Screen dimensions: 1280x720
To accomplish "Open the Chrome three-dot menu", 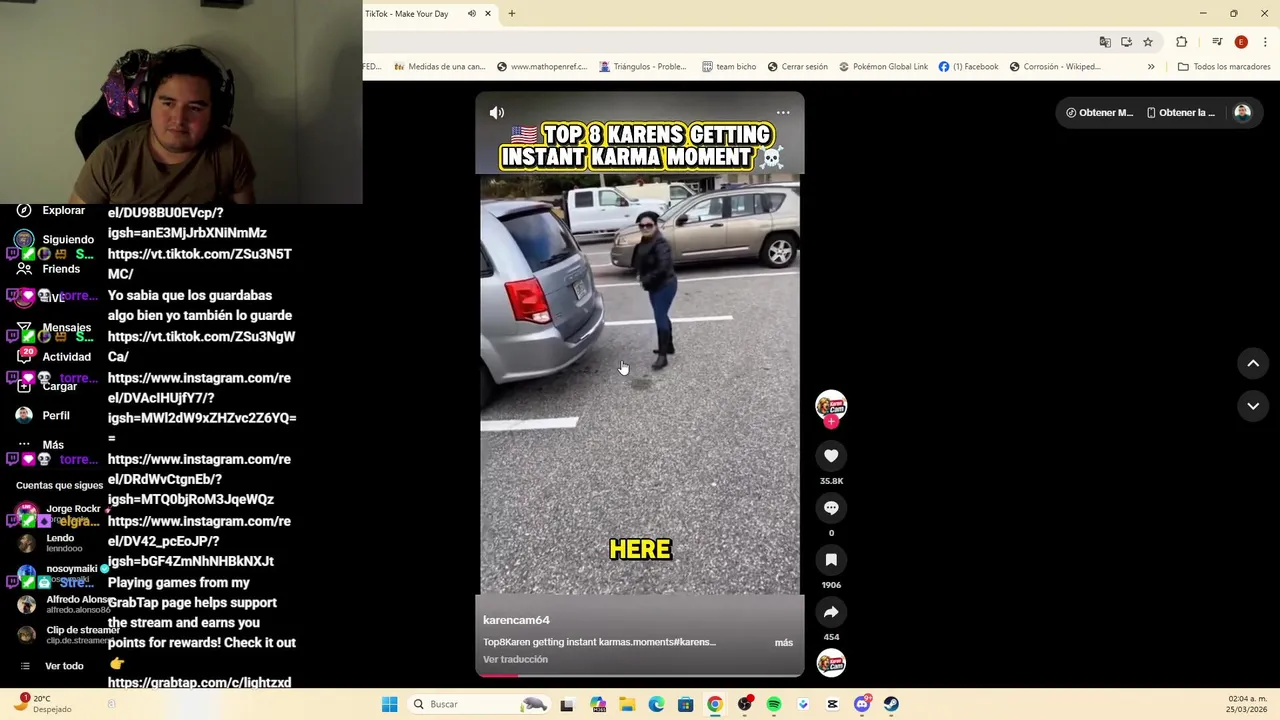I will click(x=1265, y=42).
